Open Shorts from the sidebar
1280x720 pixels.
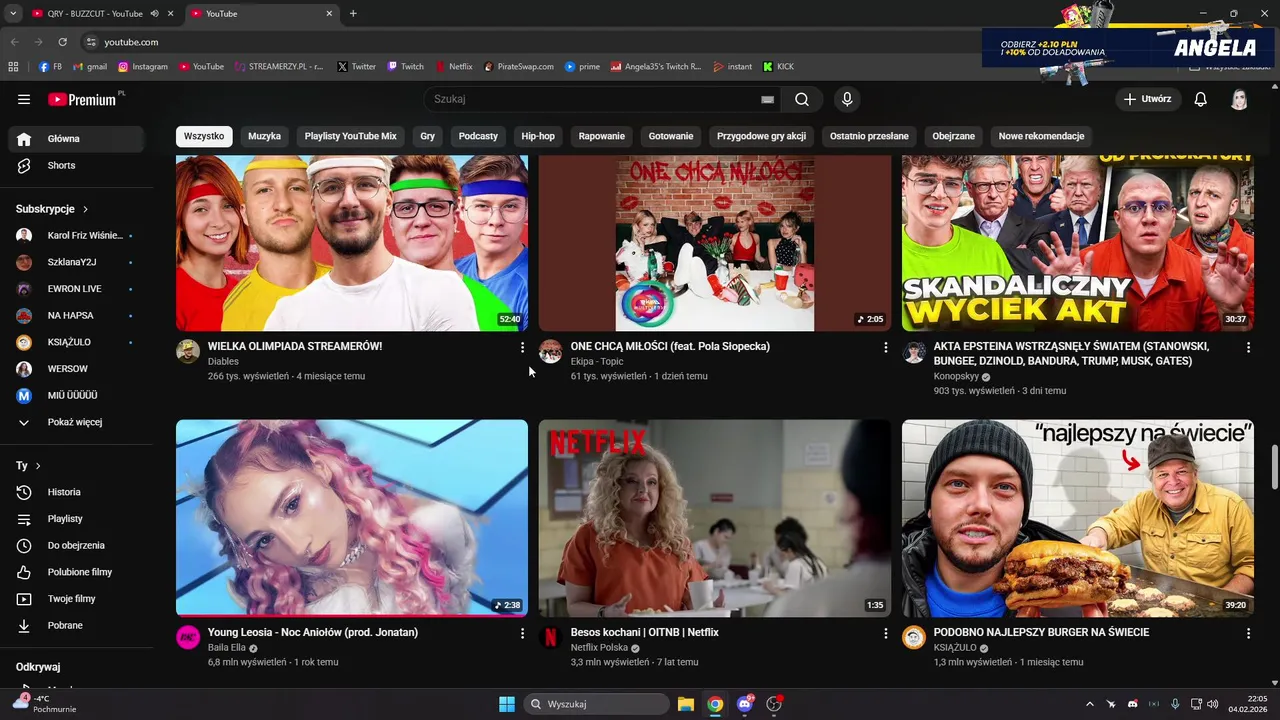click(x=76, y=166)
